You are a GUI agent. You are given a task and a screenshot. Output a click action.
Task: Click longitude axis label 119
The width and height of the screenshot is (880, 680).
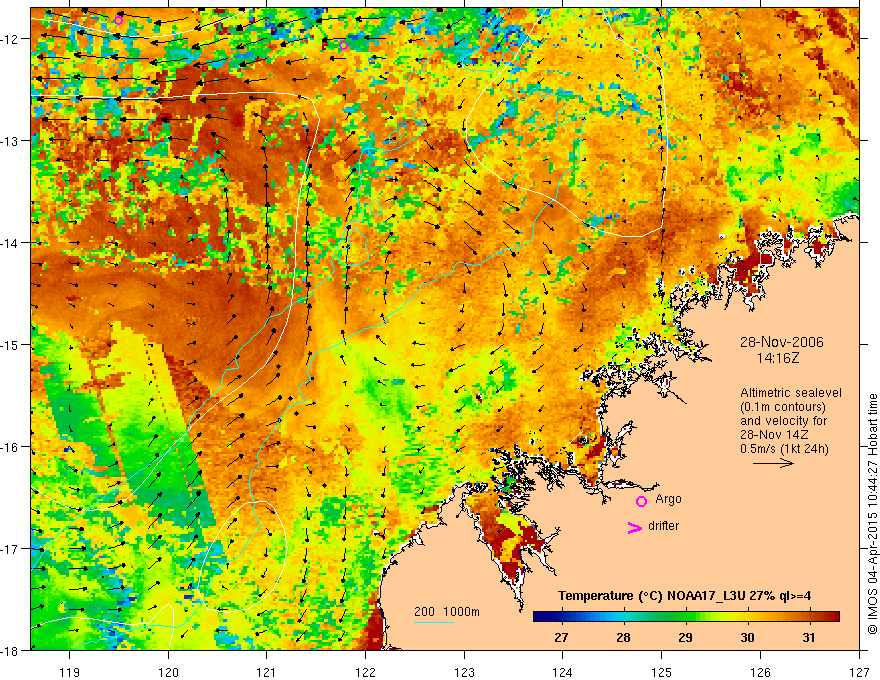[70, 672]
